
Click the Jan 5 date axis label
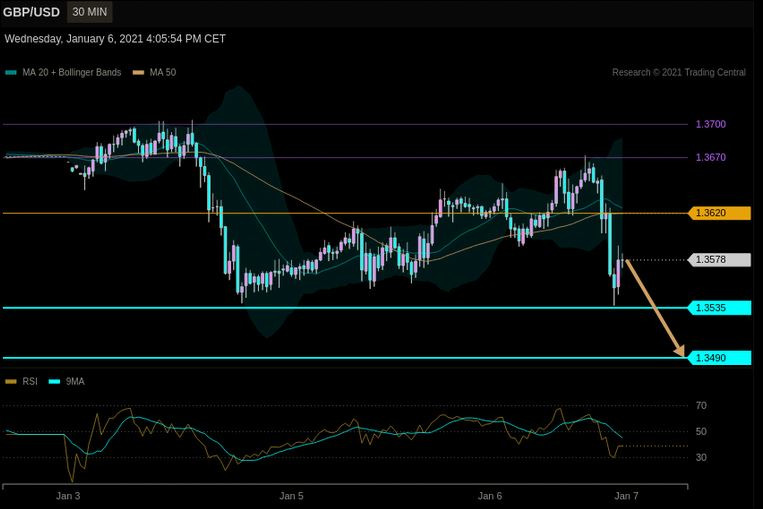[x=291, y=496]
